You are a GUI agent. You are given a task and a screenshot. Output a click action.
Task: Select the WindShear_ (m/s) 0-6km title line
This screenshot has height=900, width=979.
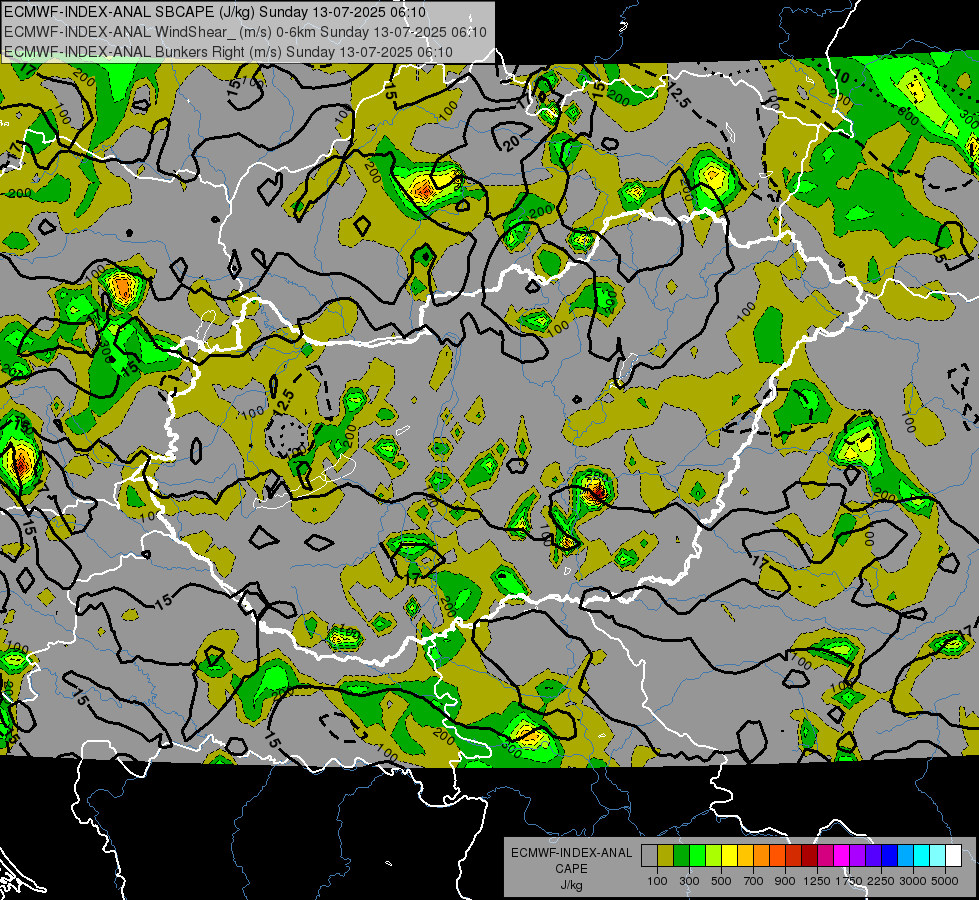(245, 32)
